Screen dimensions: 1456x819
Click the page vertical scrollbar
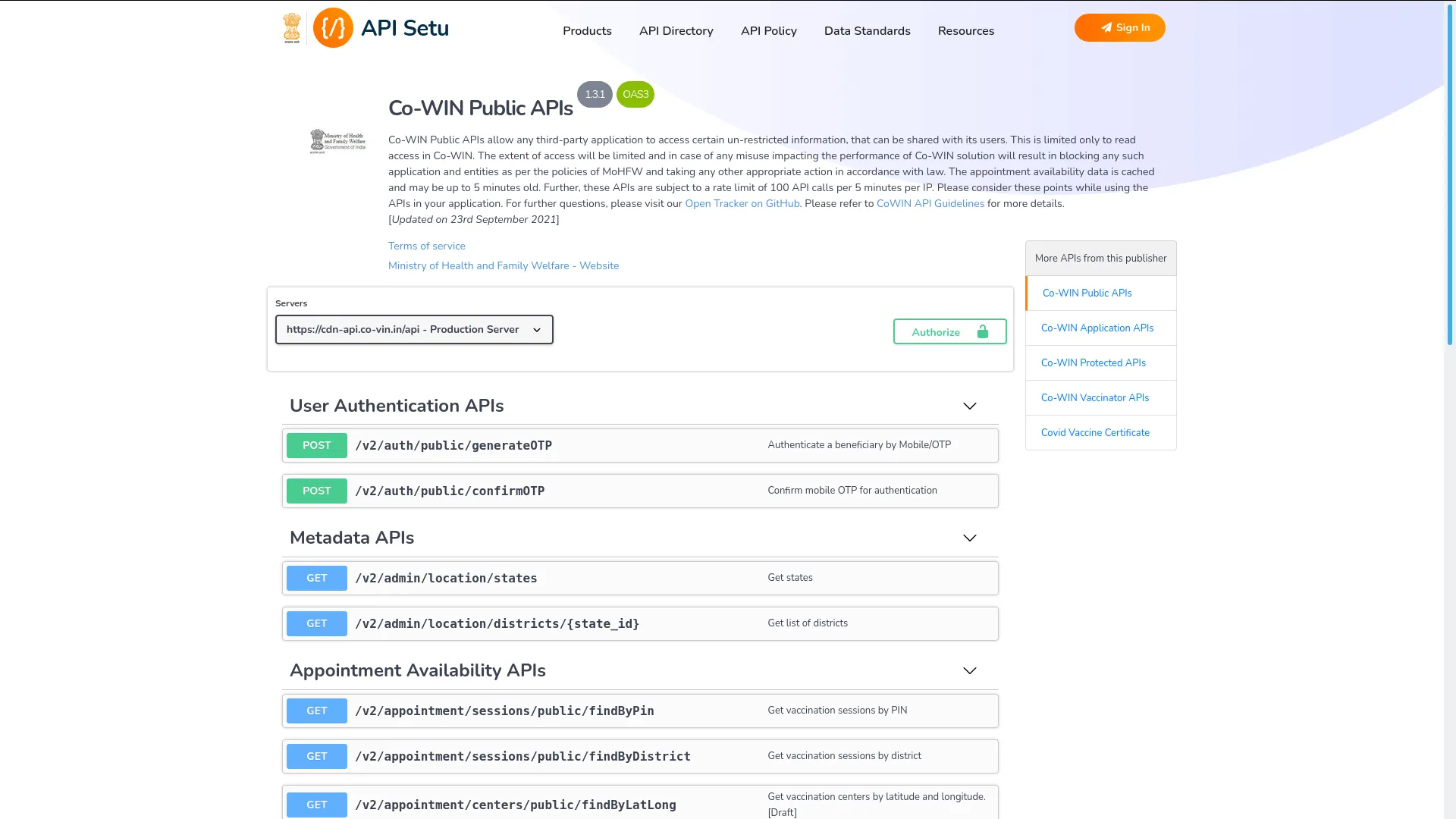tap(1450, 174)
